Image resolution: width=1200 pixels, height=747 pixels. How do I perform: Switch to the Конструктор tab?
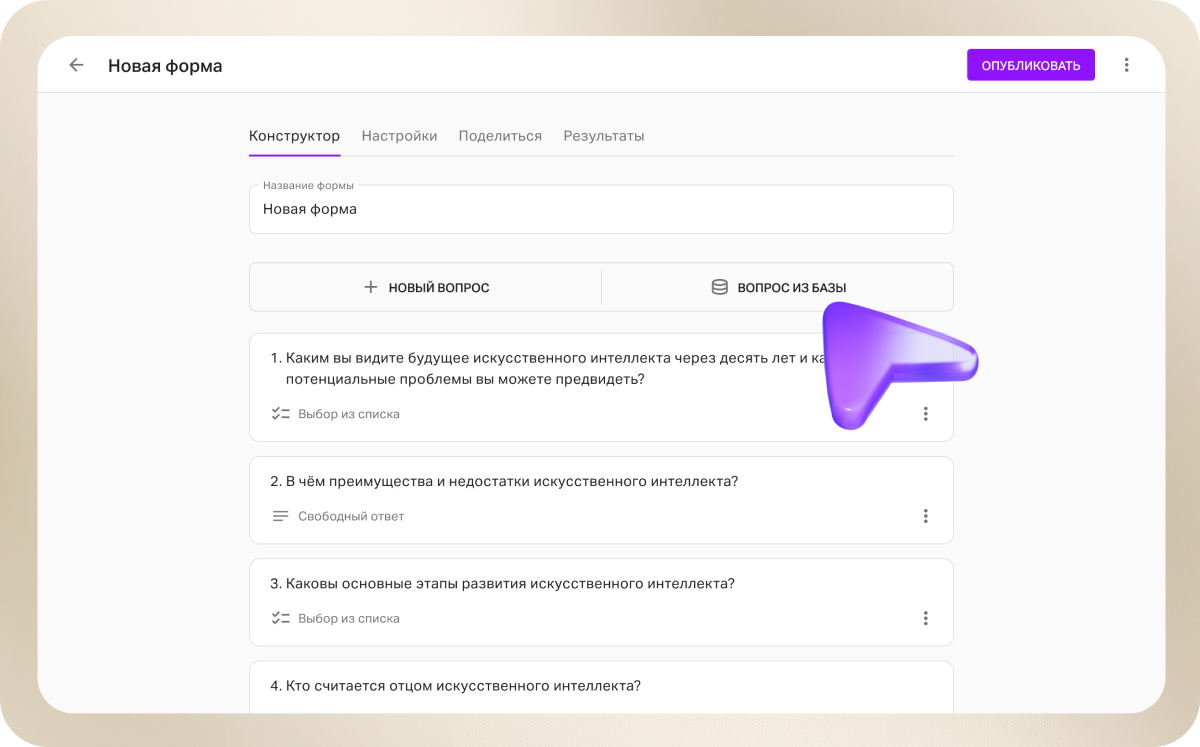(x=294, y=136)
